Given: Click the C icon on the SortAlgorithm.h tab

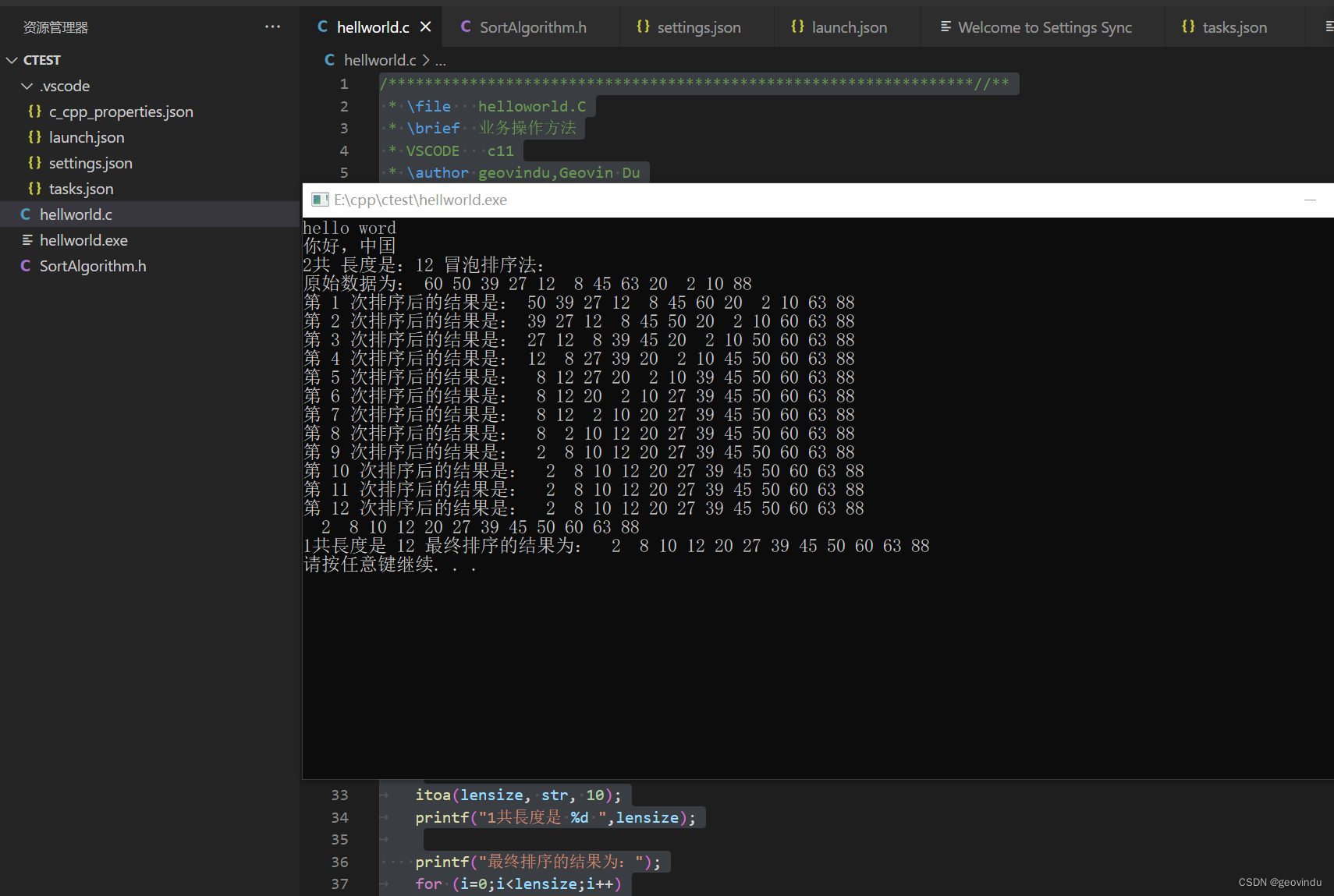Looking at the screenshot, I should [x=466, y=27].
